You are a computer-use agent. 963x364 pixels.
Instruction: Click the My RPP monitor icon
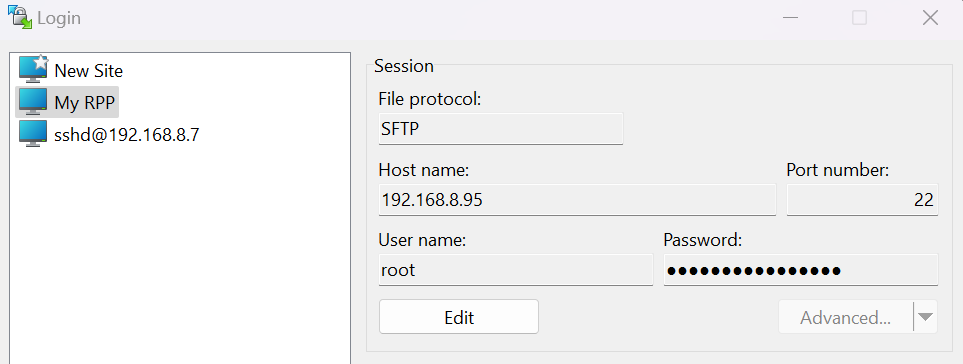click(33, 101)
